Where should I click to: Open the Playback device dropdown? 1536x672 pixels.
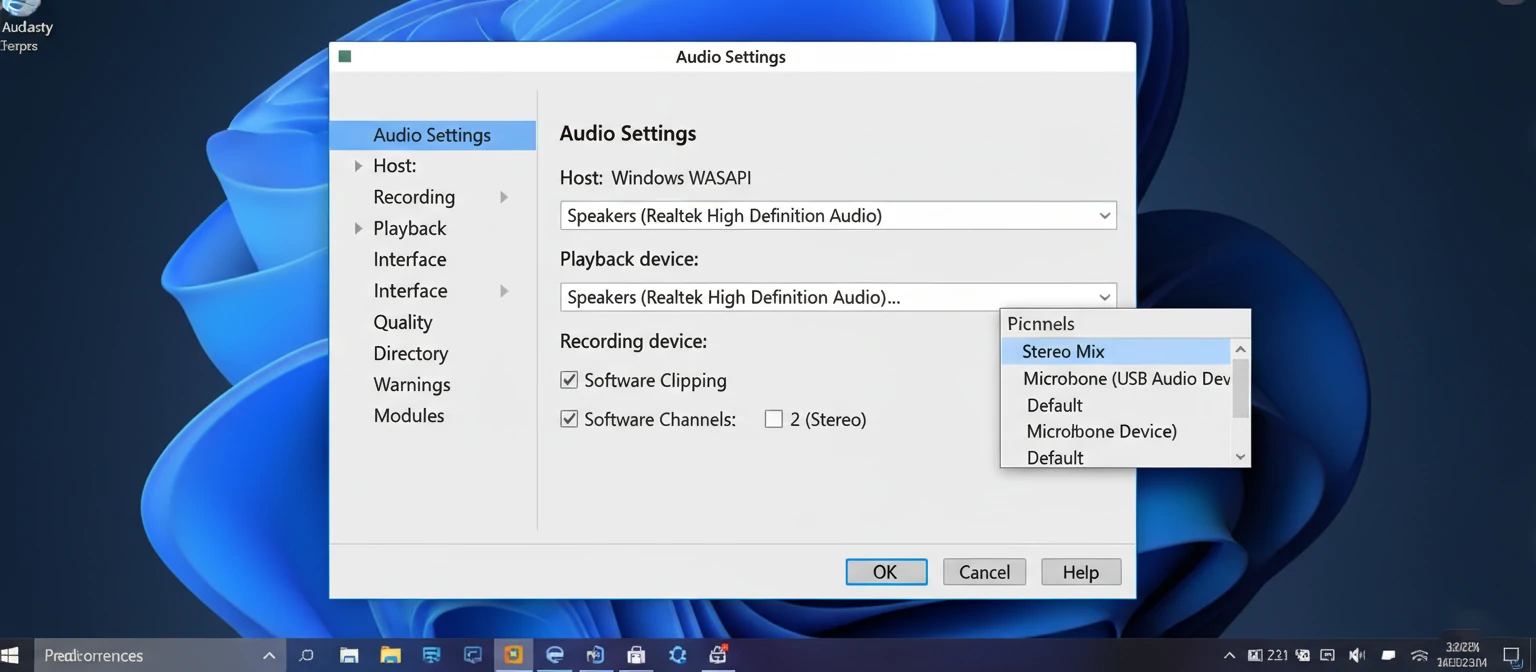pos(1104,297)
